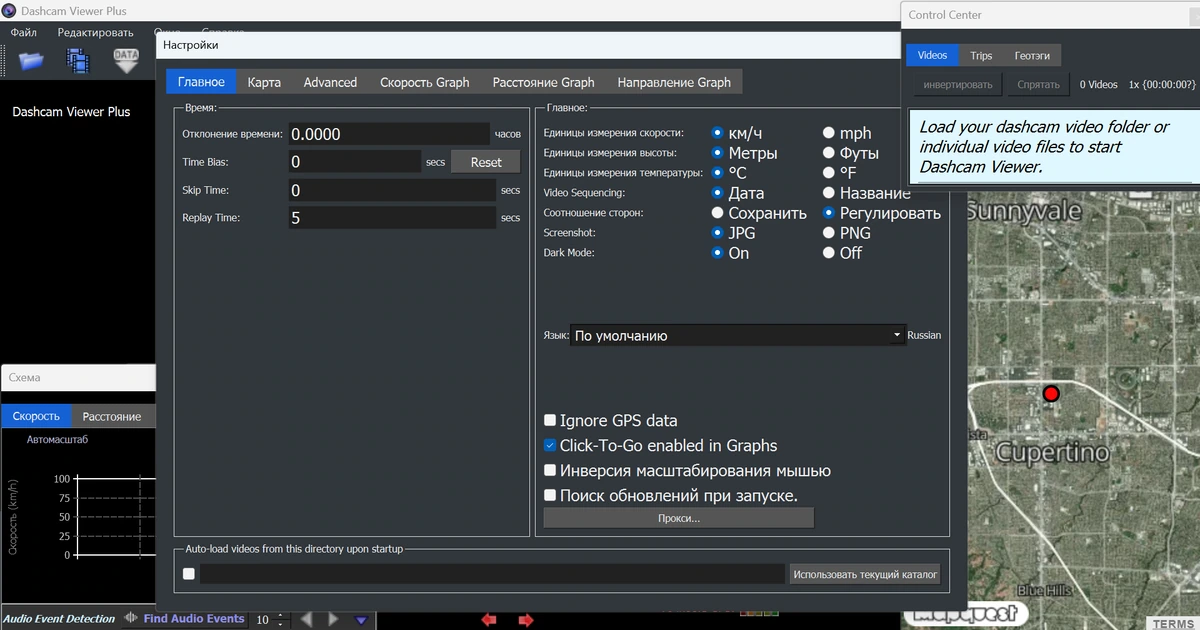Click the film strip videos icon

(x=78, y=60)
